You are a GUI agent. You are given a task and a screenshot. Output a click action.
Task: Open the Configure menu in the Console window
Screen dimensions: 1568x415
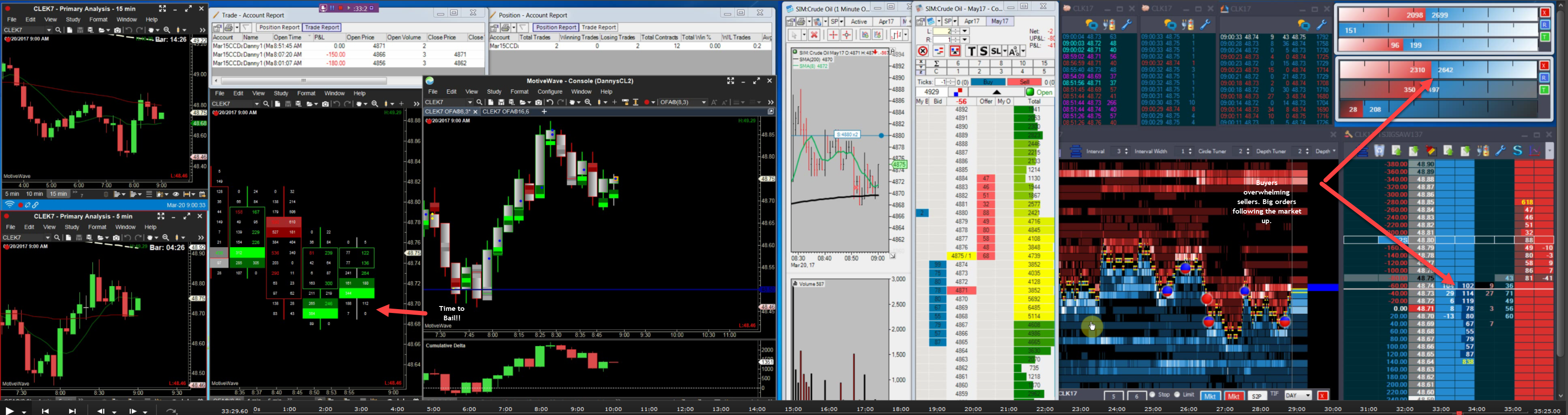pos(550,92)
